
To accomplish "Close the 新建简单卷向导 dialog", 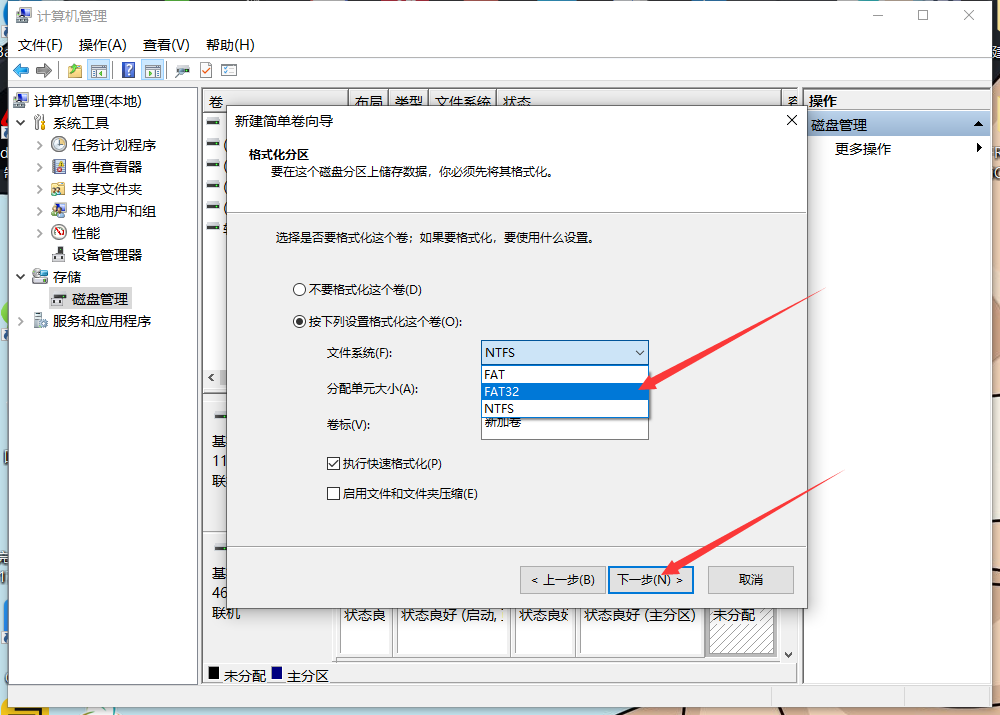I will pyautogui.click(x=791, y=120).
